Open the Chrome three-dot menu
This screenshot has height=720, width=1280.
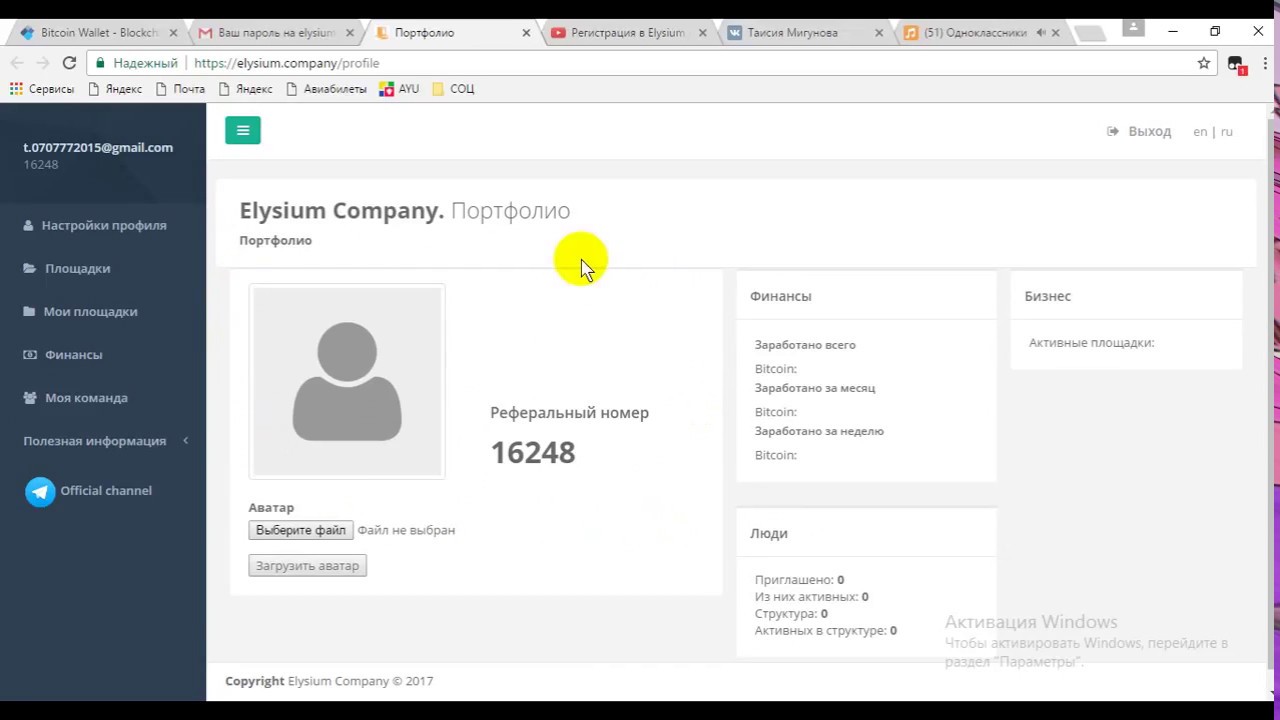pyautogui.click(x=1265, y=63)
